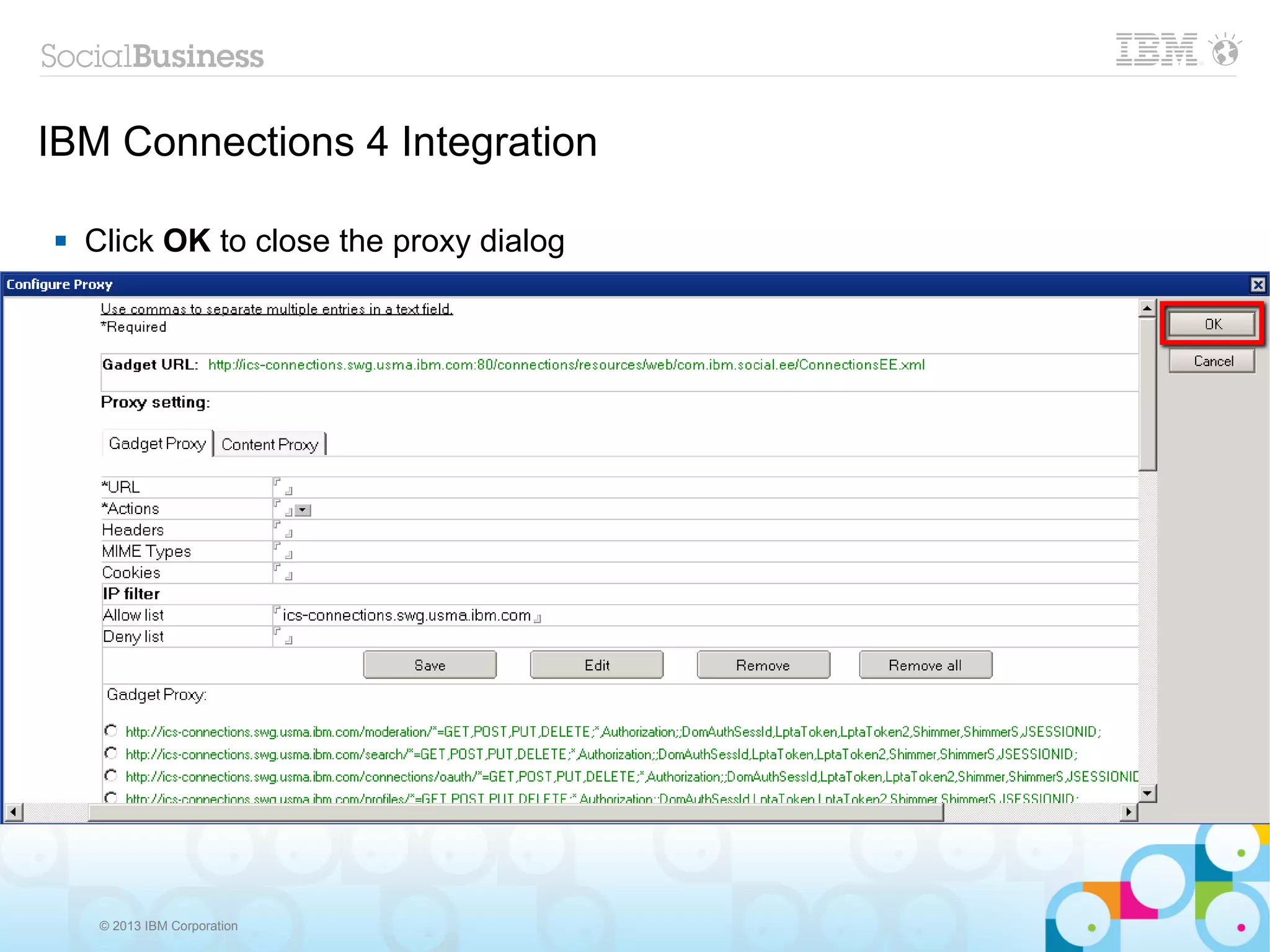Select the moderation proxy rule radio button
This screenshot has width=1270, height=952.
tap(111, 730)
